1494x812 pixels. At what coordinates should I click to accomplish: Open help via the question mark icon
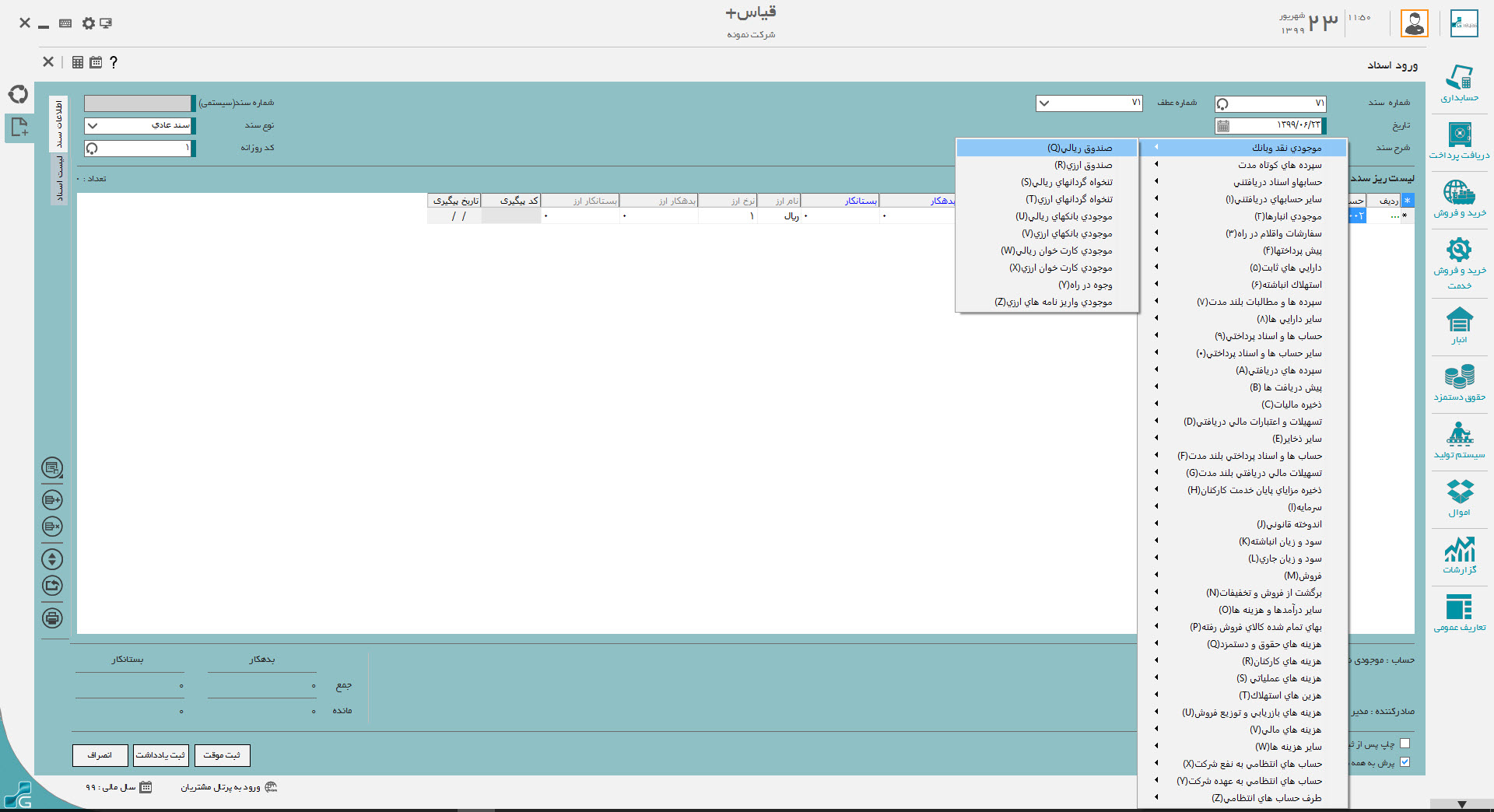coord(114,62)
